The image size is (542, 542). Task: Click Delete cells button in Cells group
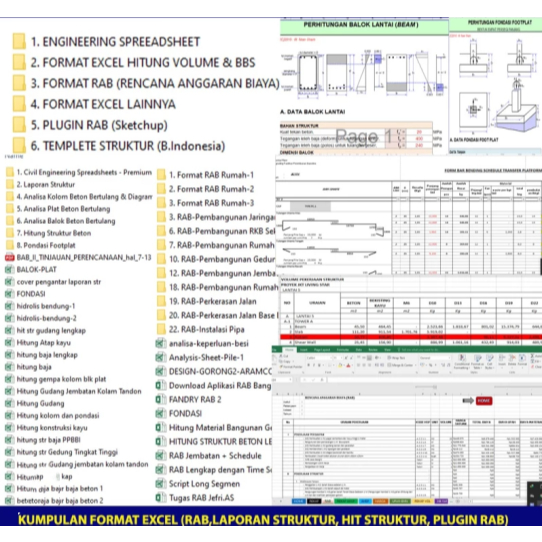(512, 362)
